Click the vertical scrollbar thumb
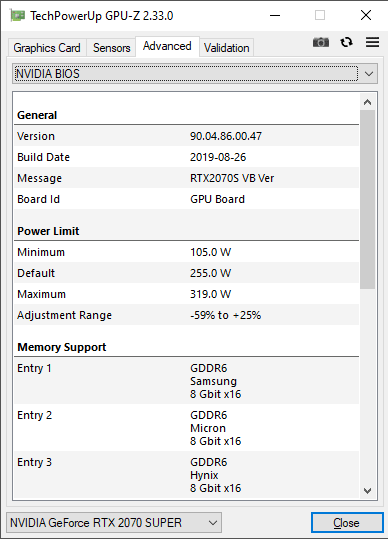 [367, 199]
